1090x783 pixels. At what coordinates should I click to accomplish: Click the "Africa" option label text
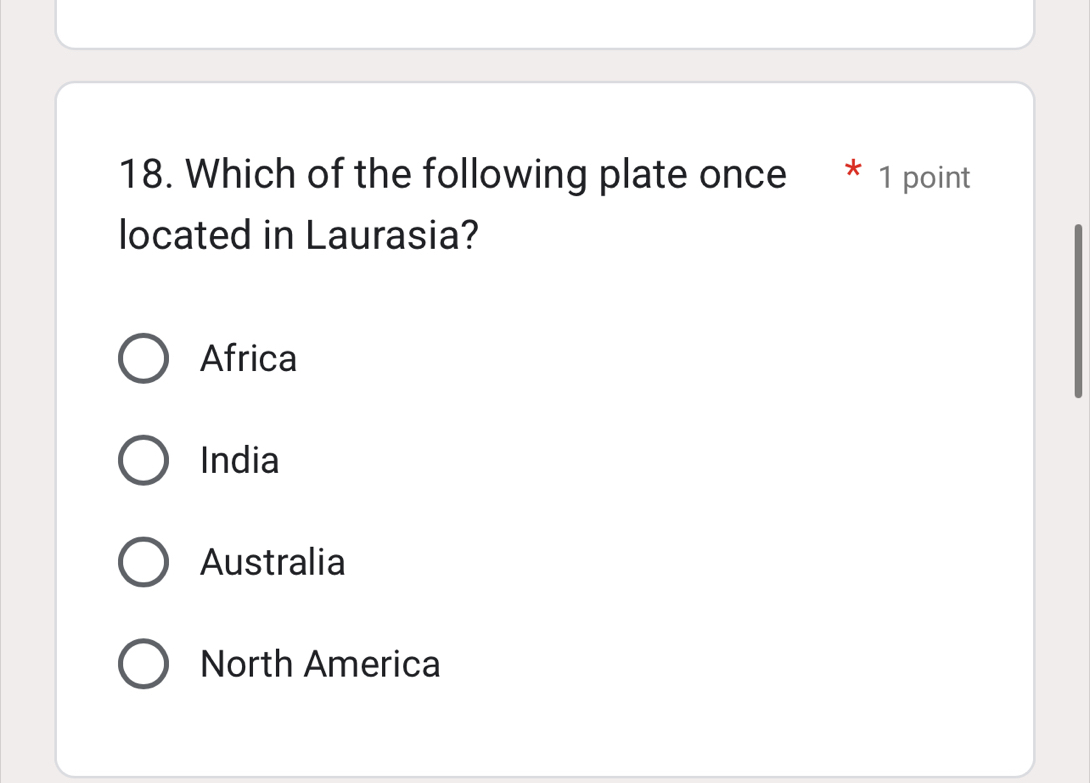pyautogui.click(x=248, y=359)
